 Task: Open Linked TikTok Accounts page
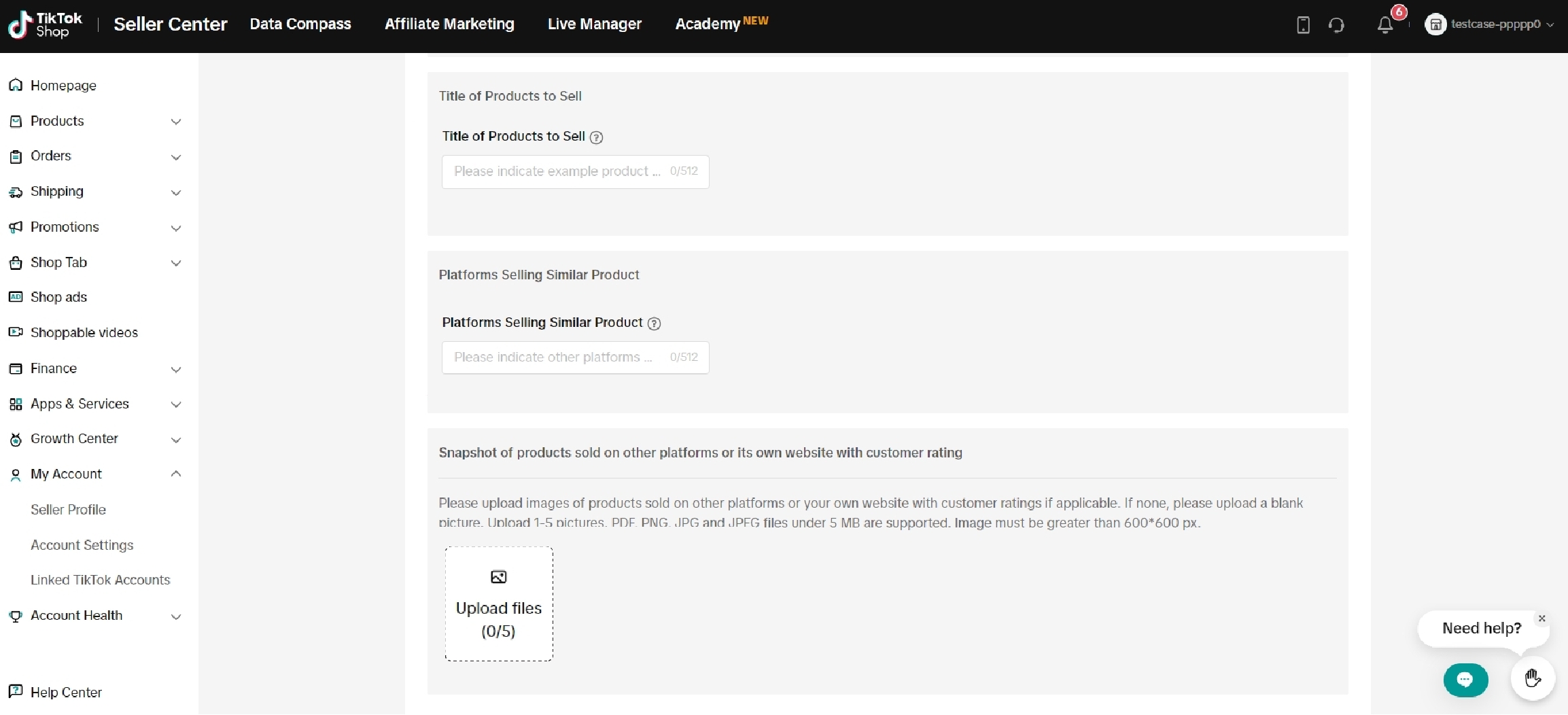[100, 580]
